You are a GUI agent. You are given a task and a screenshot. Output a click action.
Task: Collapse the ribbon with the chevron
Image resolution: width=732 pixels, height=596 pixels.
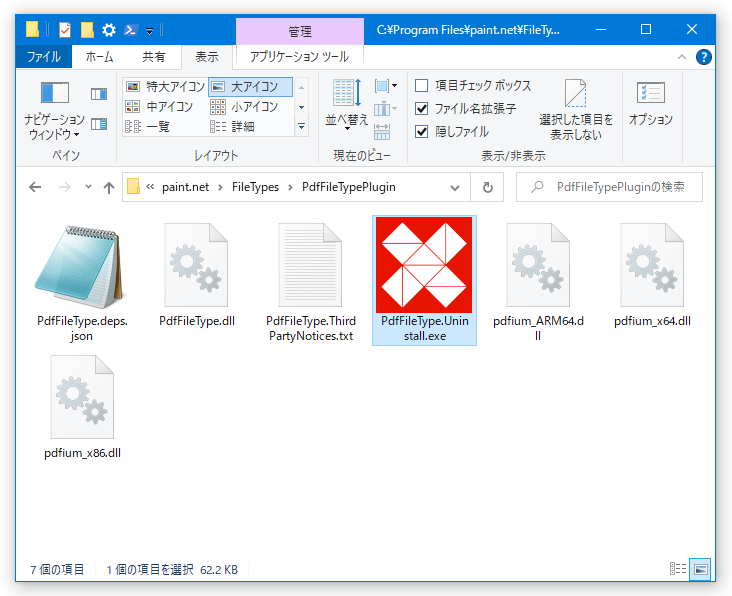pyautogui.click(x=682, y=57)
